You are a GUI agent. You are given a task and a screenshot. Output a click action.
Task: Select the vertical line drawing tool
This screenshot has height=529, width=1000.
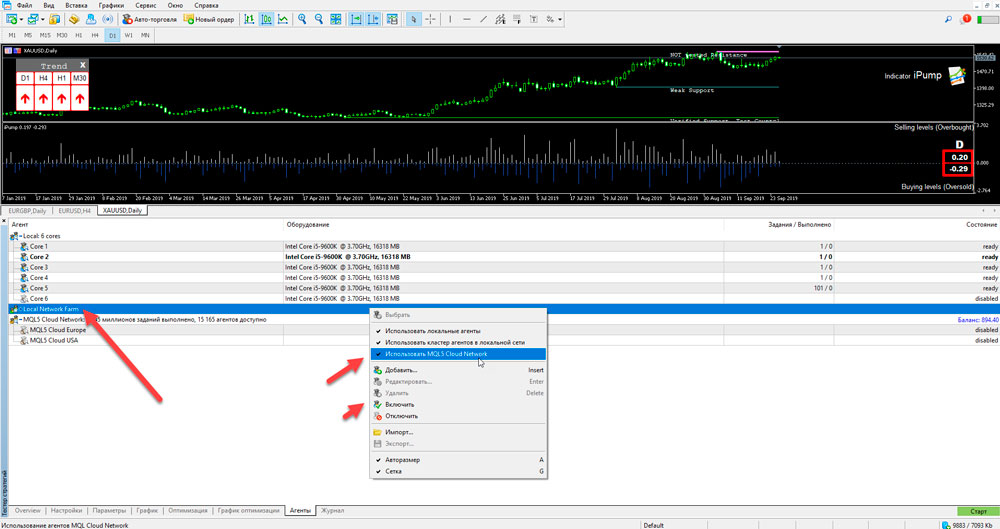[x=450, y=19]
